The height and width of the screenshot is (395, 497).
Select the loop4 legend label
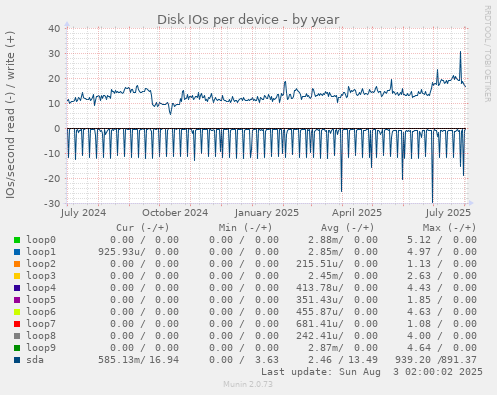[x=41, y=288]
